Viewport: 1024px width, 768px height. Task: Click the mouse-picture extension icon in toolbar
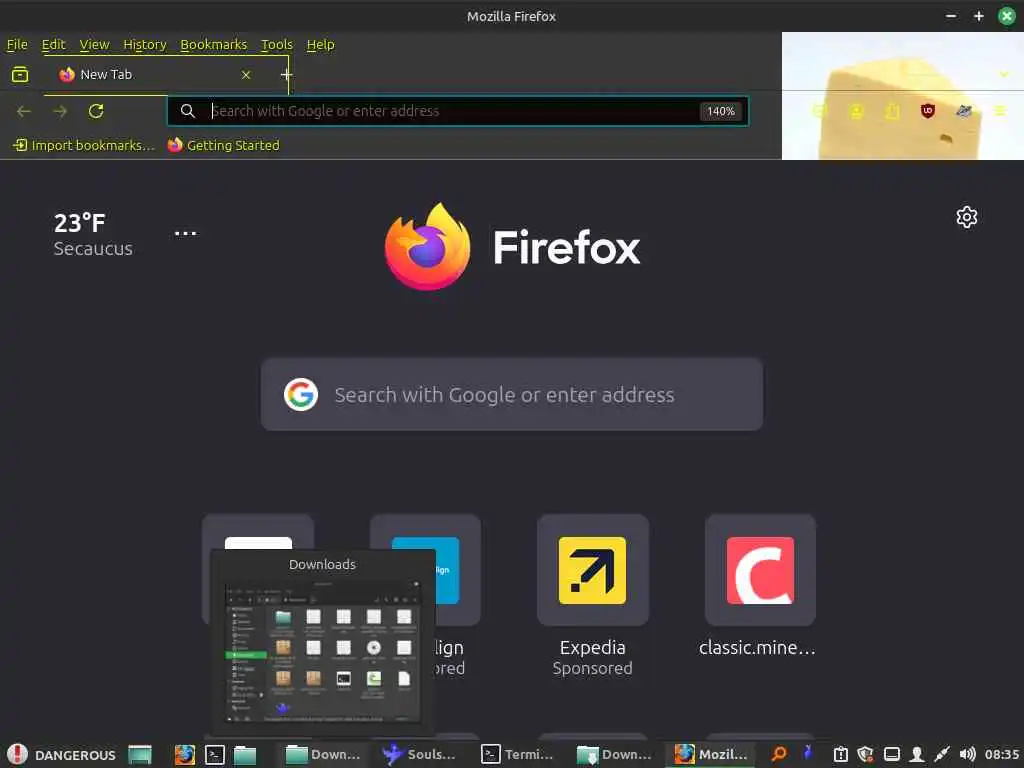(964, 111)
